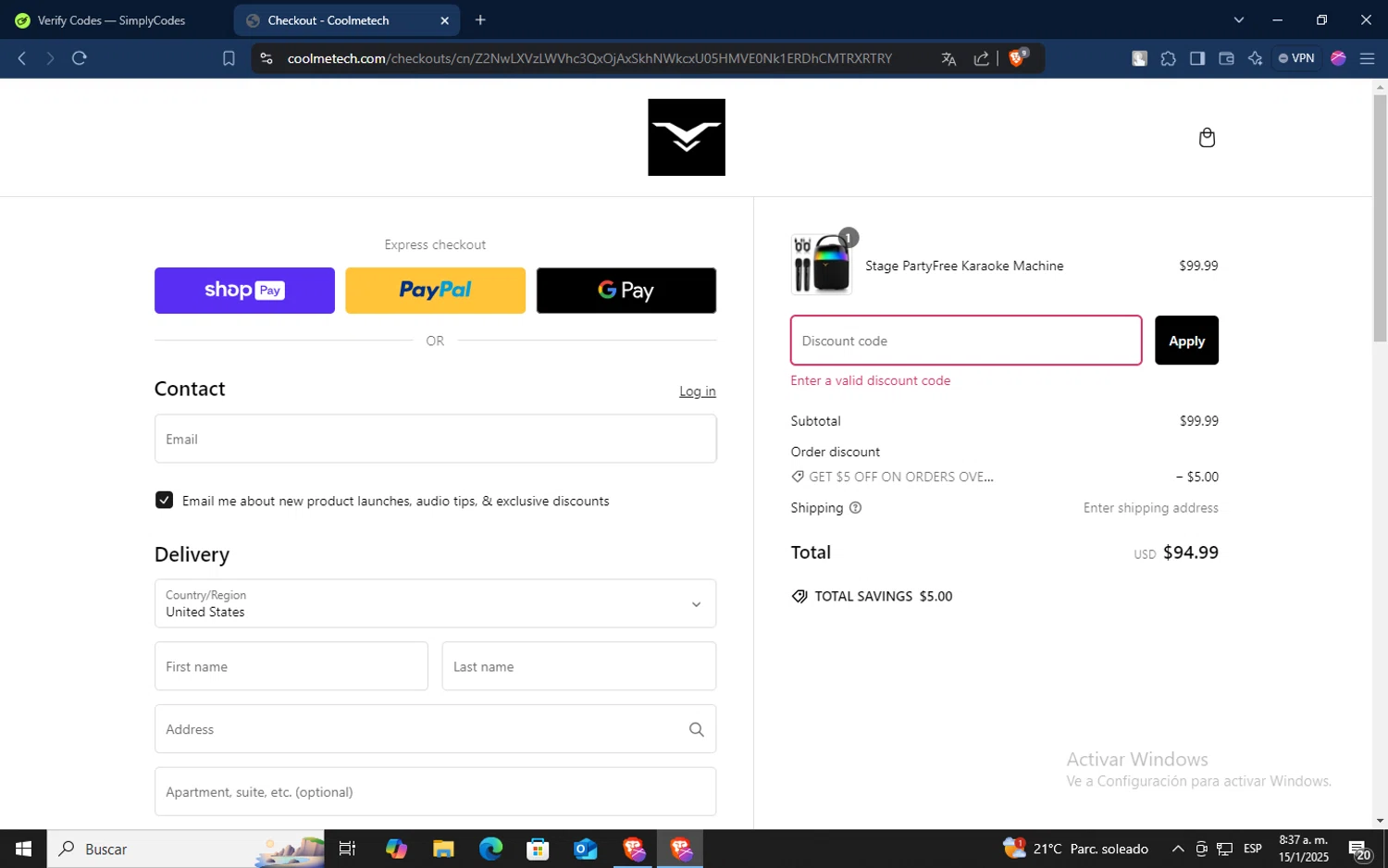Open Copilot from the taskbar
1388x868 pixels.
396,849
